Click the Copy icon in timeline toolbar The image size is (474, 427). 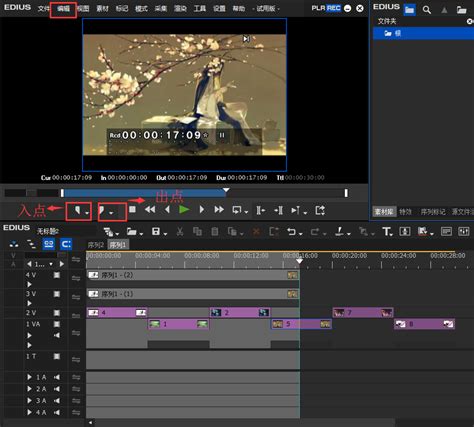[x=197, y=231]
